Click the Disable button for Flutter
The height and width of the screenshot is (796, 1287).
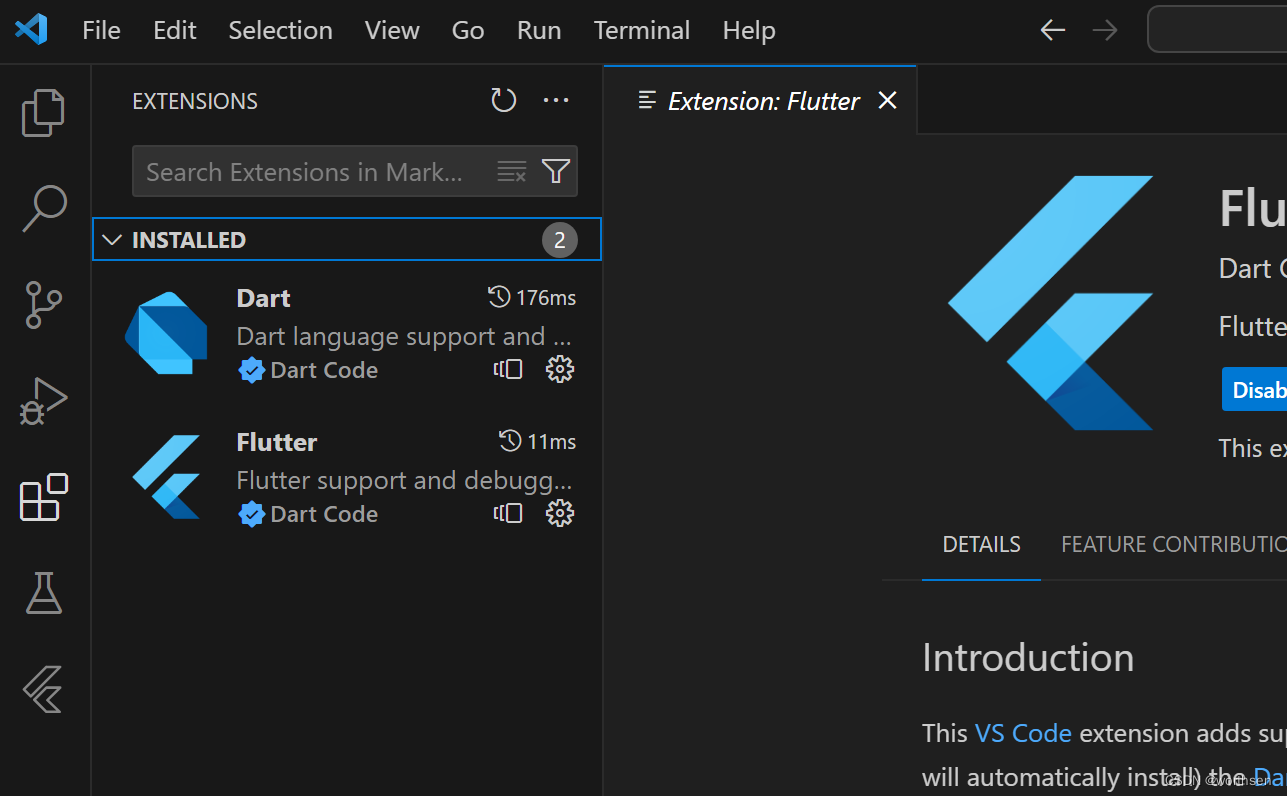(x=1254, y=390)
